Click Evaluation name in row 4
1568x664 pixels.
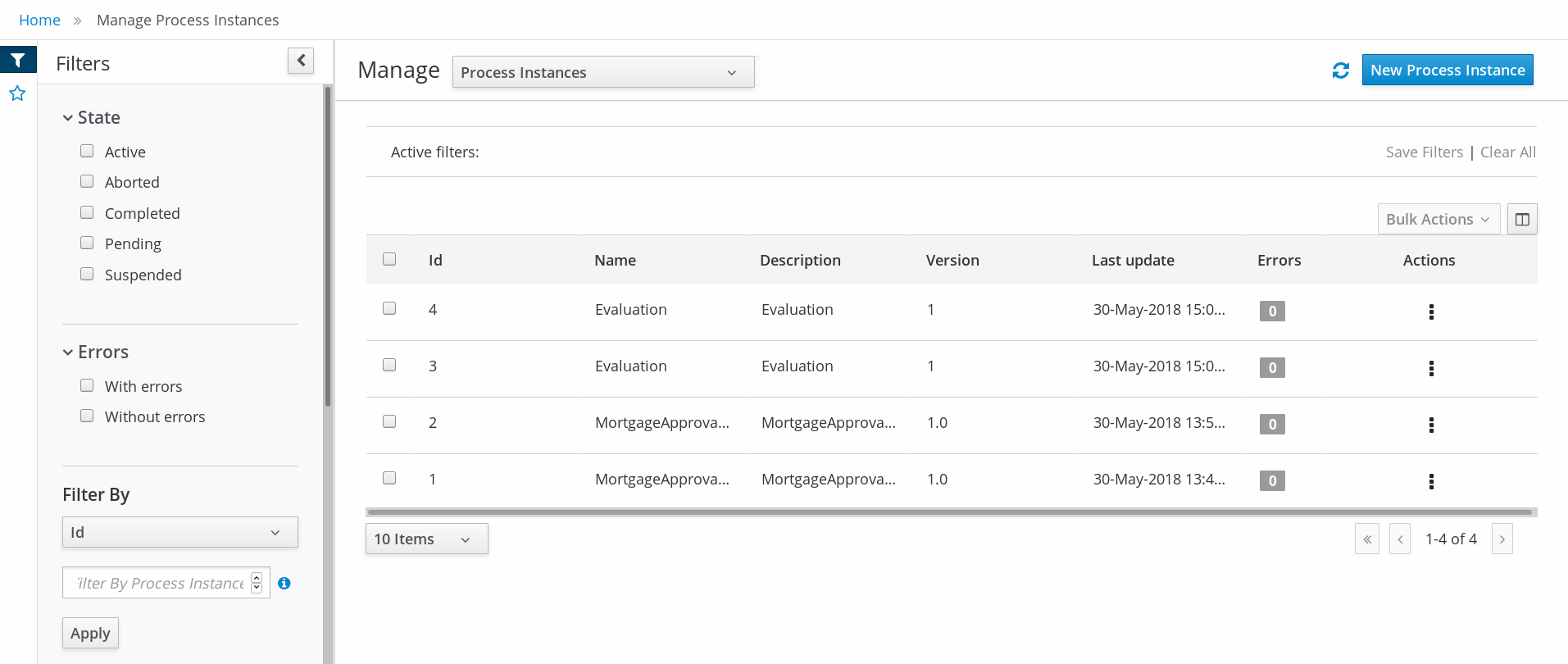630,310
